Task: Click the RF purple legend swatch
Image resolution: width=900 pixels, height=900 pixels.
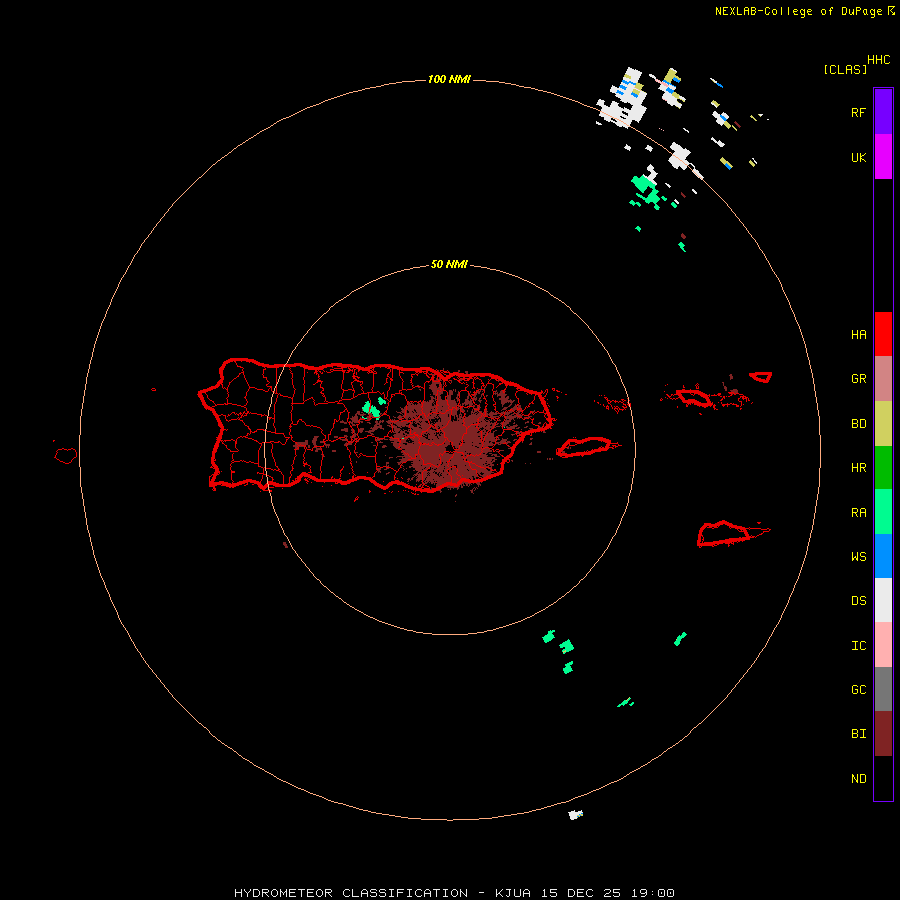Action: (883, 112)
